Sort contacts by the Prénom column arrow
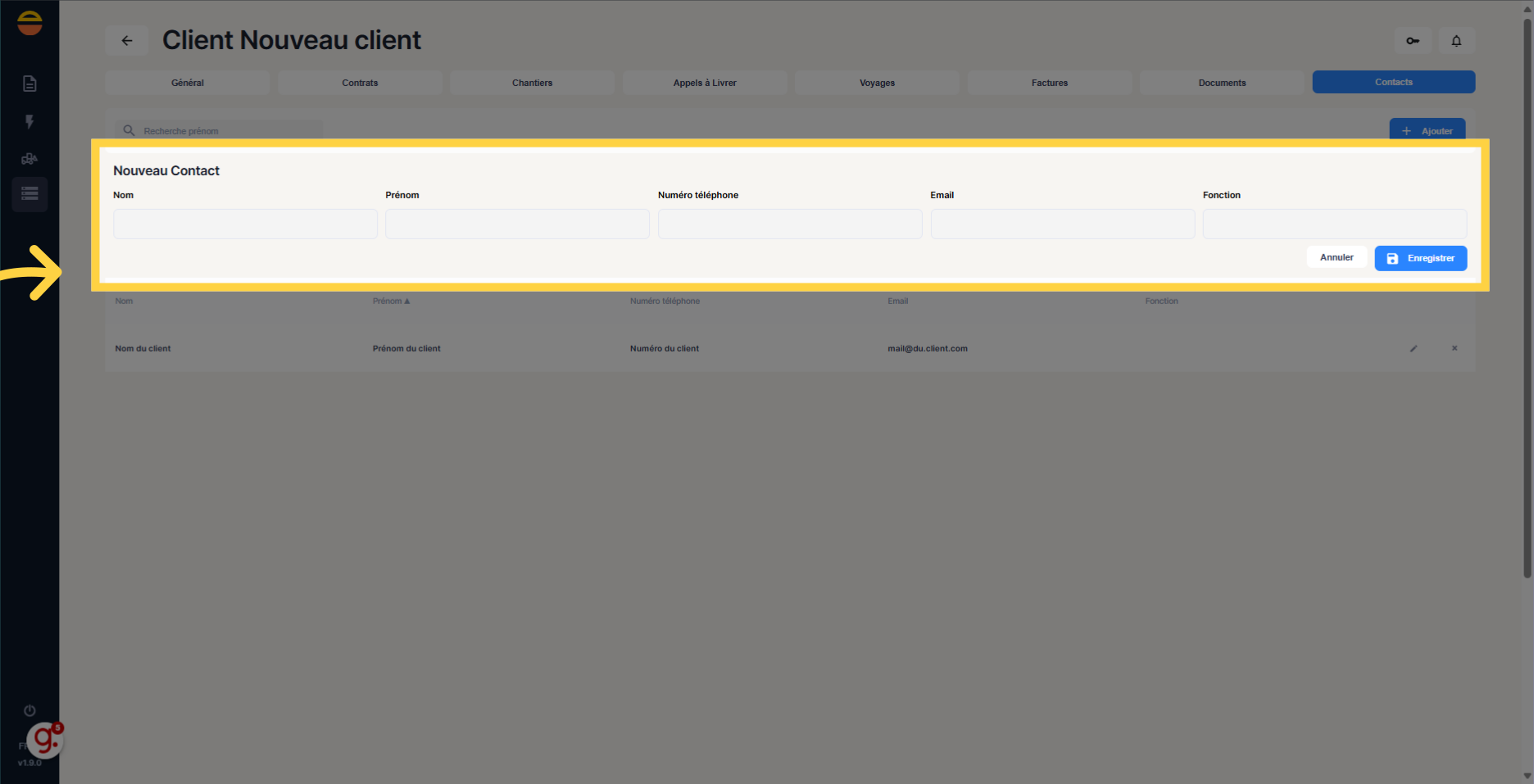1534x784 pixels. tap(407, 301)
